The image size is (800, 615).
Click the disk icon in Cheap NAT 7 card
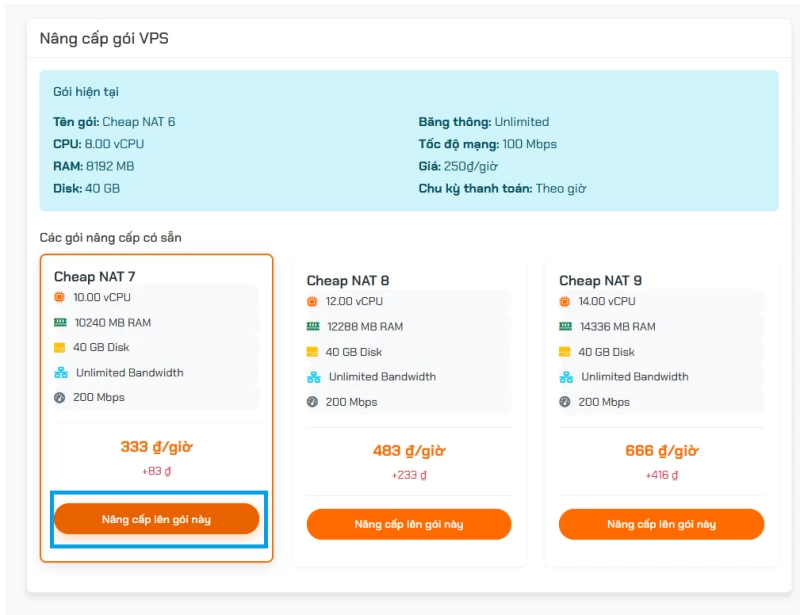[x=60, y=348]
